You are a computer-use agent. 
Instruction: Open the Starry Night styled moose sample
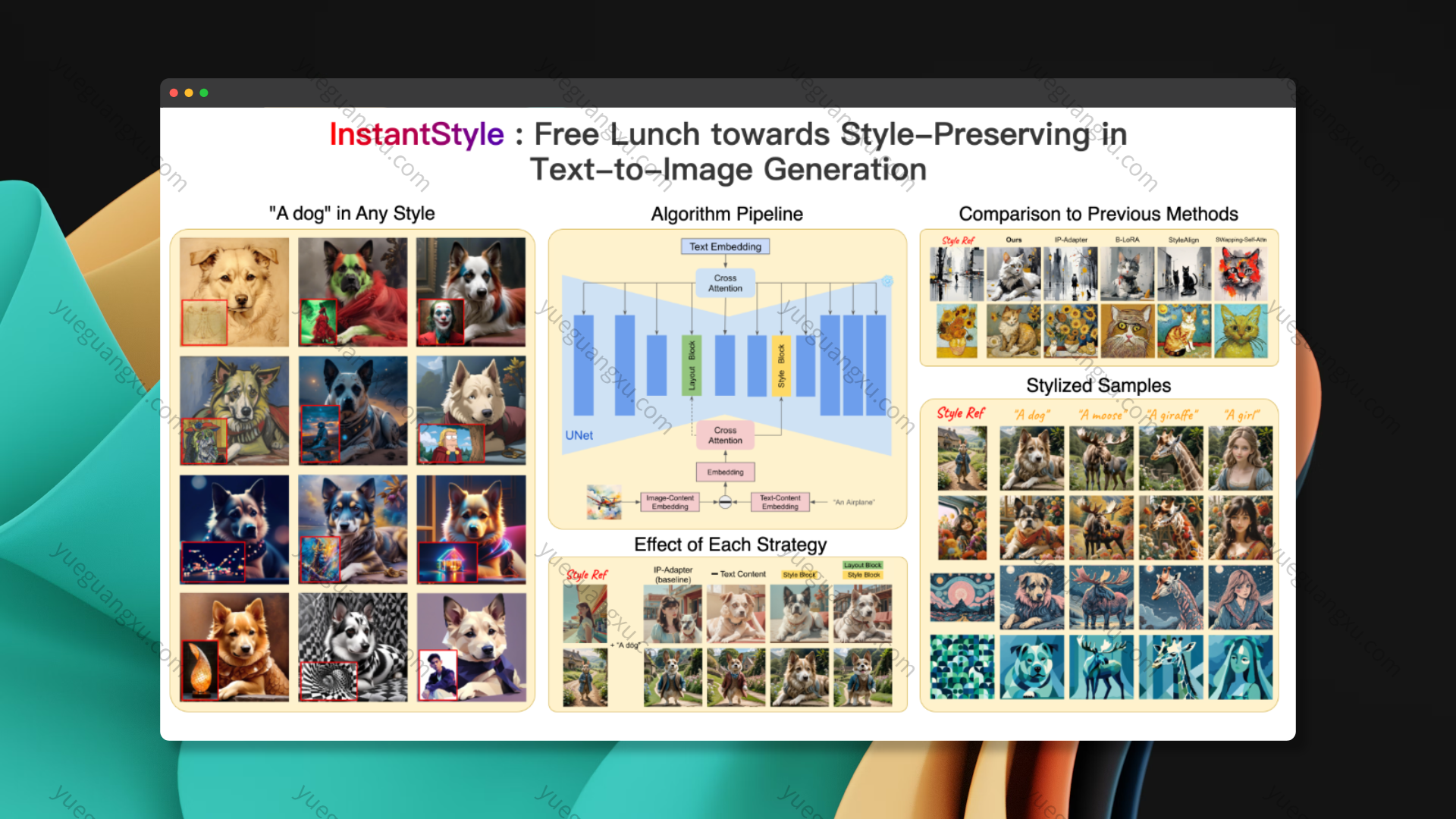[1101, 596]
